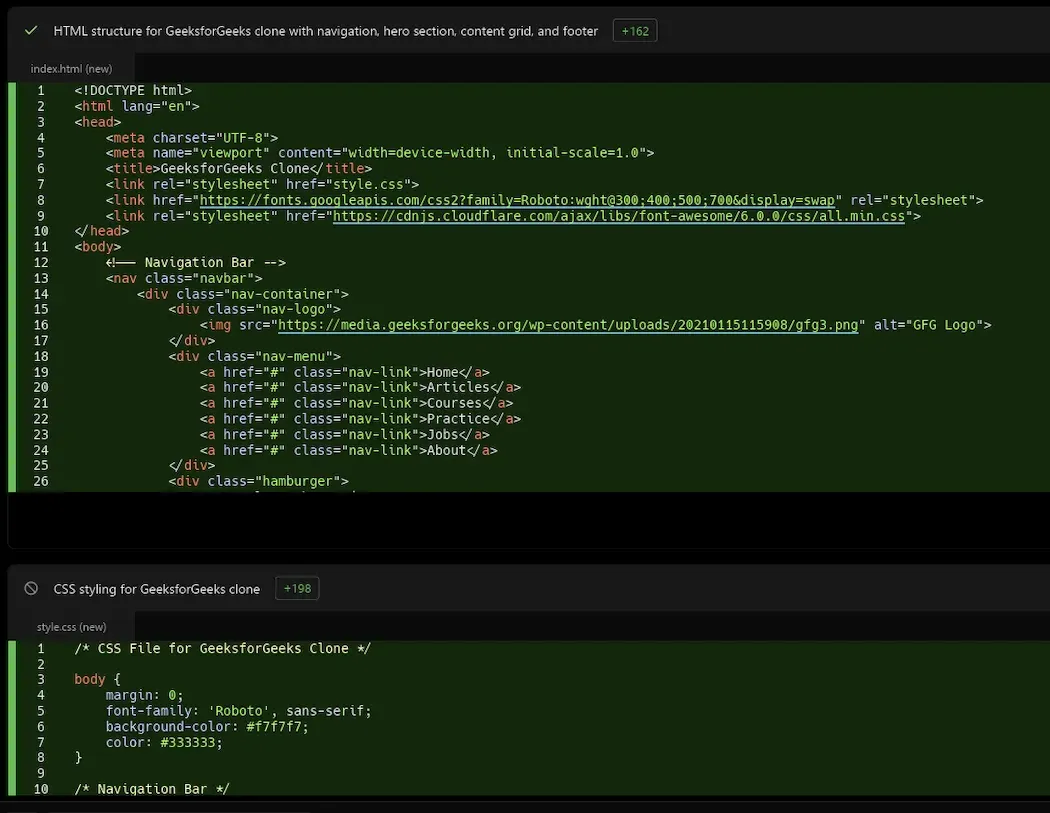Expand the HTML structure code block header
1050x813 pixels.
pos(325,30)
